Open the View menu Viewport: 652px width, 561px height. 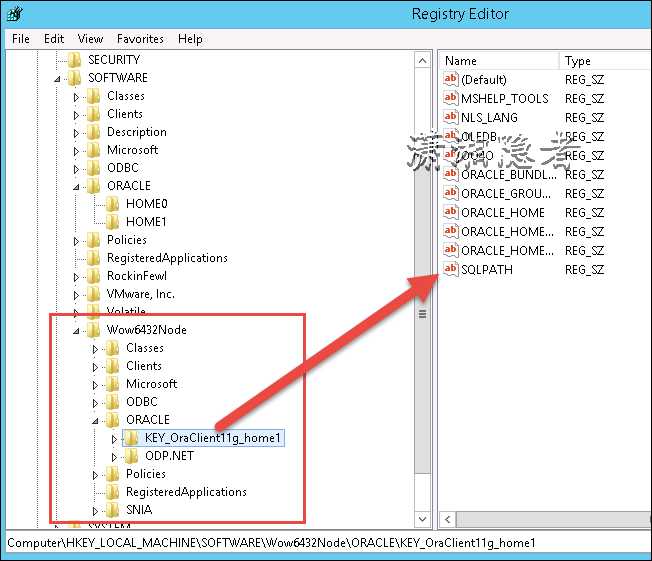90,39
